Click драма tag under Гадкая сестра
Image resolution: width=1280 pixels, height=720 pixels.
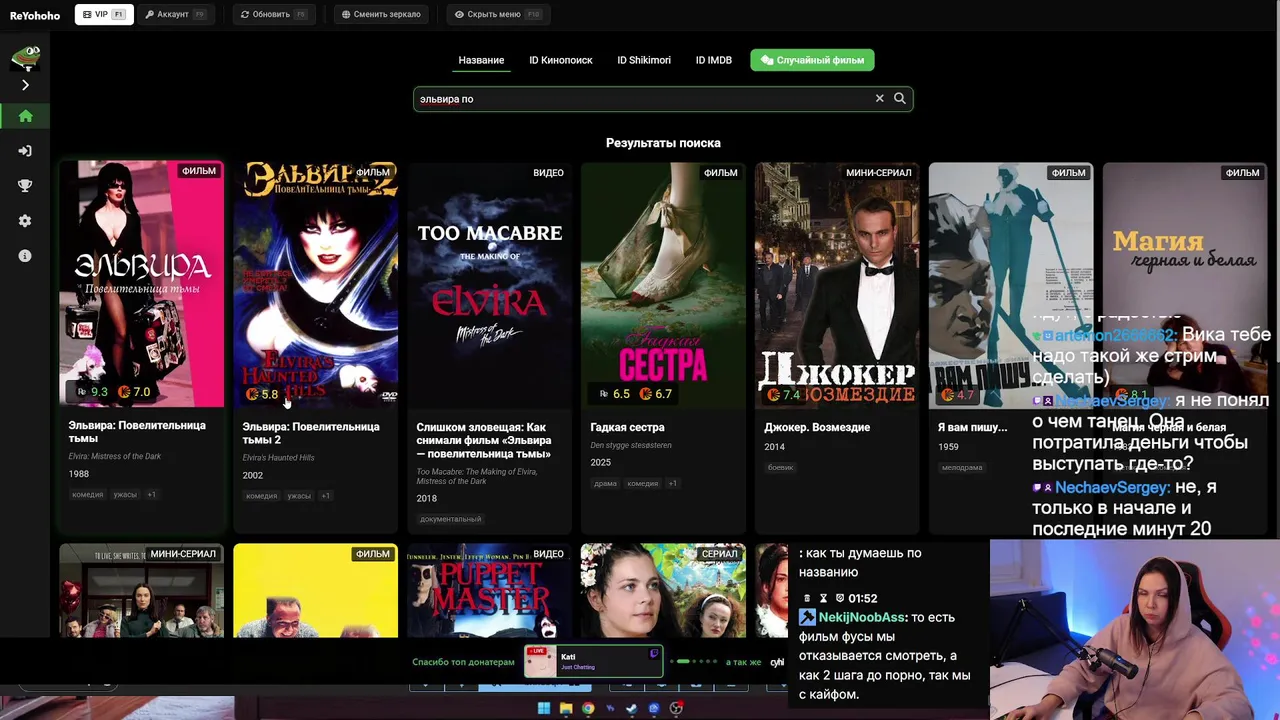(x=605, y=483)
